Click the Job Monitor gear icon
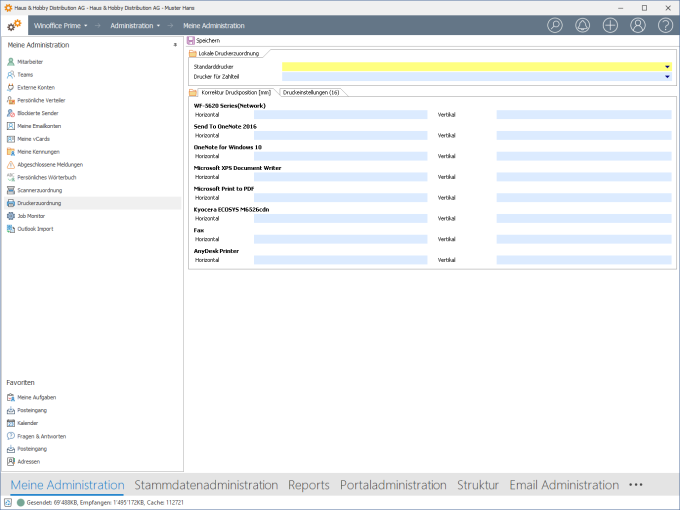680x510 pixels. pyautogui.click(x=11, y=216)
